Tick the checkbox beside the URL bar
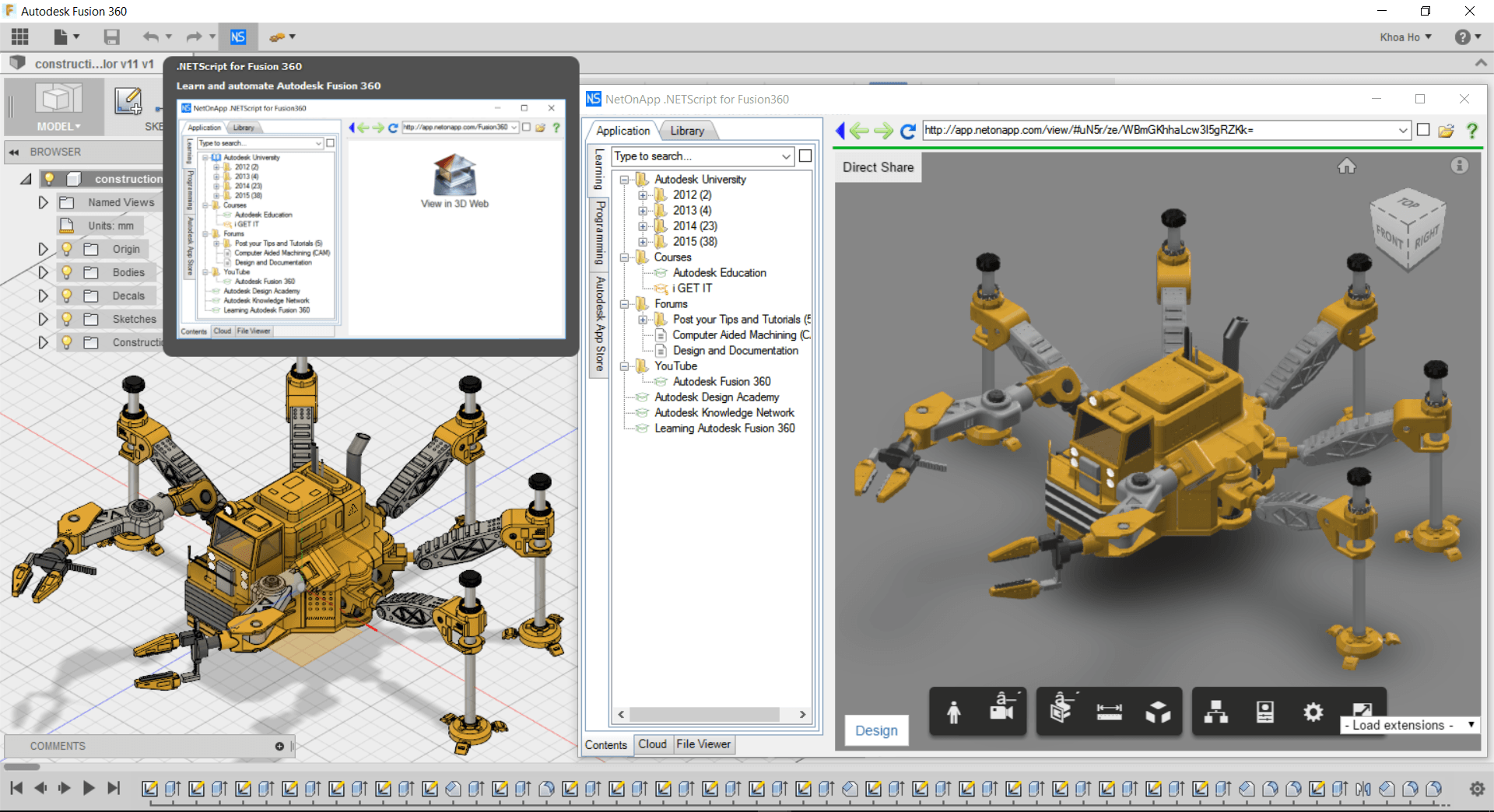The height and width of the screenshot is (812, 1494). pyautogui.click(x=1423, y=130)
